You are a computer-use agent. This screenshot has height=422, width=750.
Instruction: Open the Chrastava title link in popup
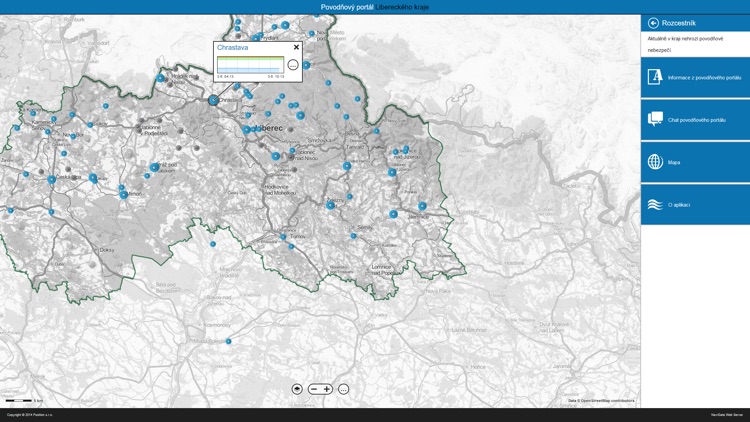(x=232, y=47)
